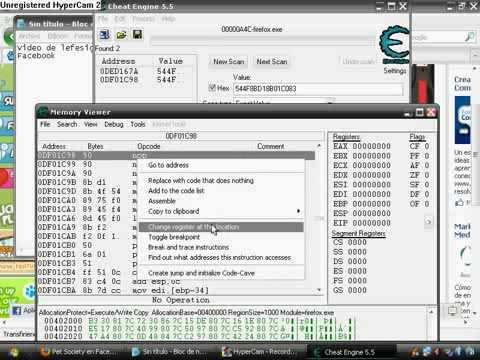Open the Memory Viewer File menu
The height and width of the screenshot is (360, 480).
point(45,124)
